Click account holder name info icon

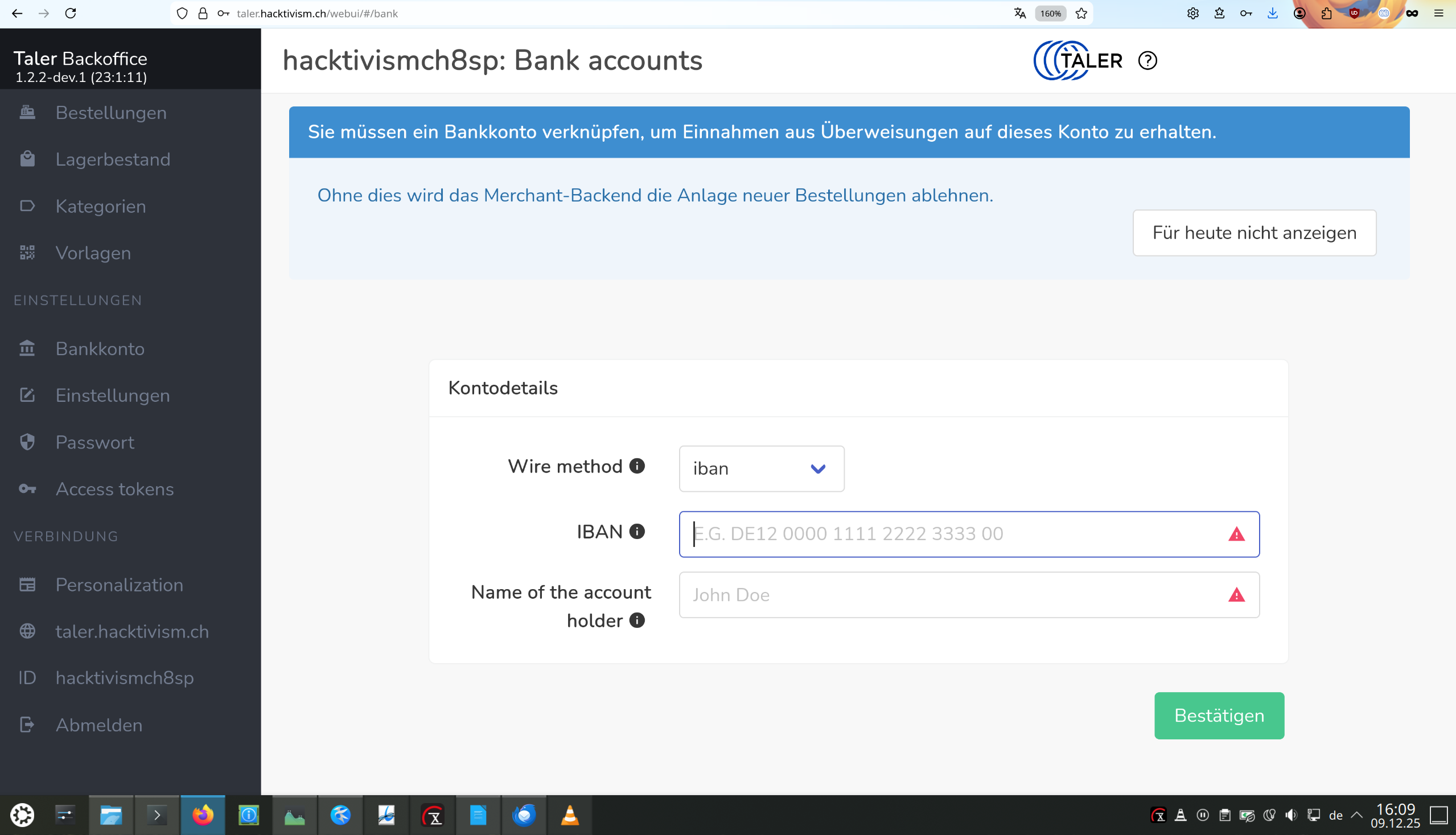point(636,620)
